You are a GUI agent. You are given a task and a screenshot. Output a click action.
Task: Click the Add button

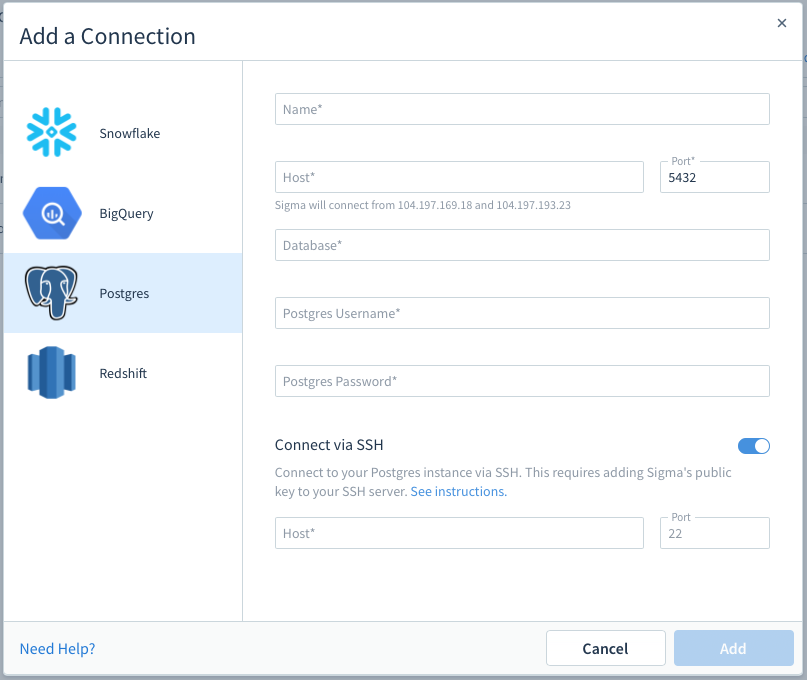[x=733, y=648]
